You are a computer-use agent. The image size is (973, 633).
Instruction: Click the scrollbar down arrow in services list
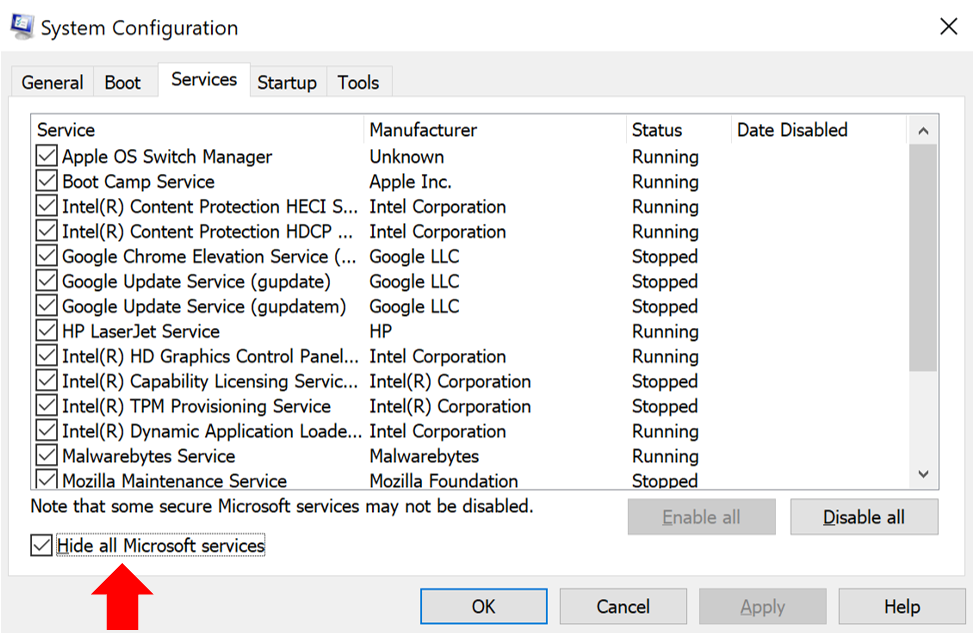click(x=923, y=475)
